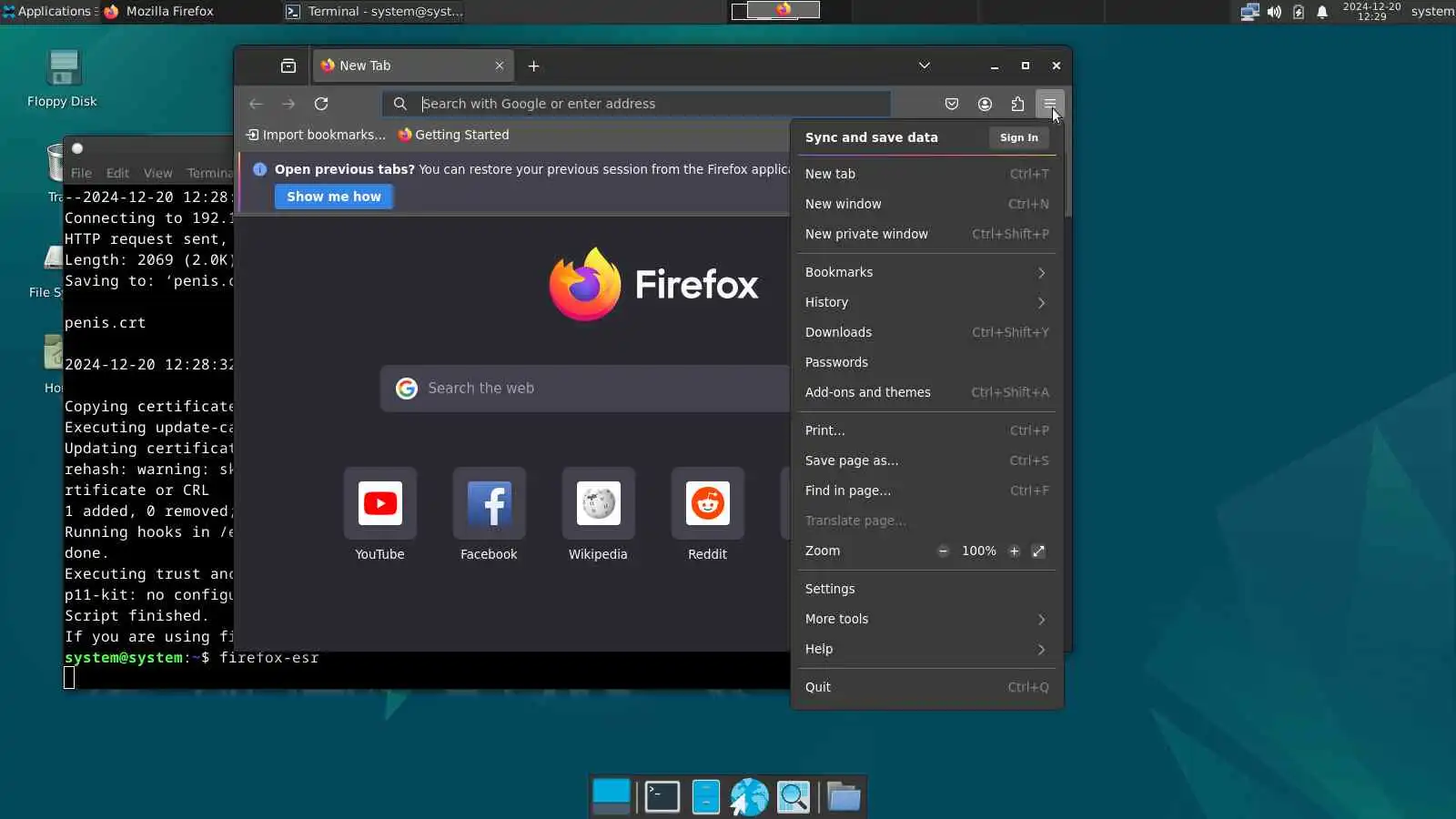Launch Terminal from the bottom dock
This screenshot has height=819, width=1456.
(x=662, y=796)
